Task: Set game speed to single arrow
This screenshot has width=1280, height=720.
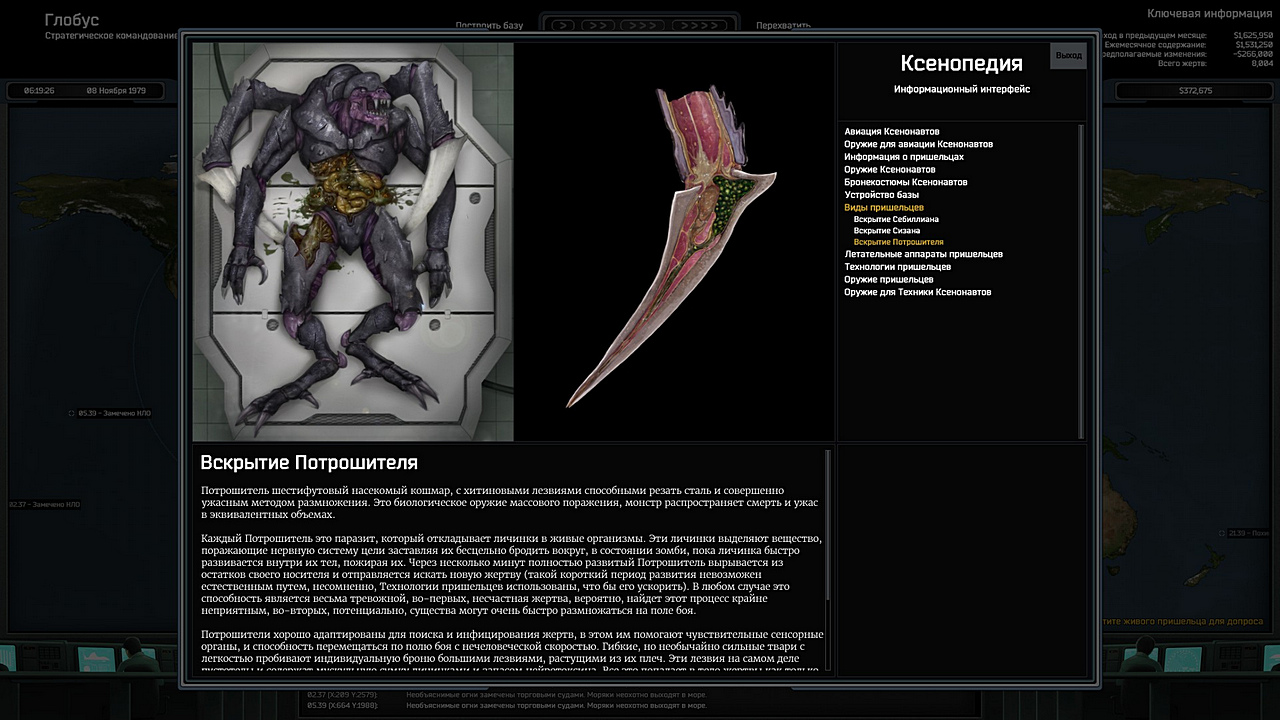Action: 563,25
